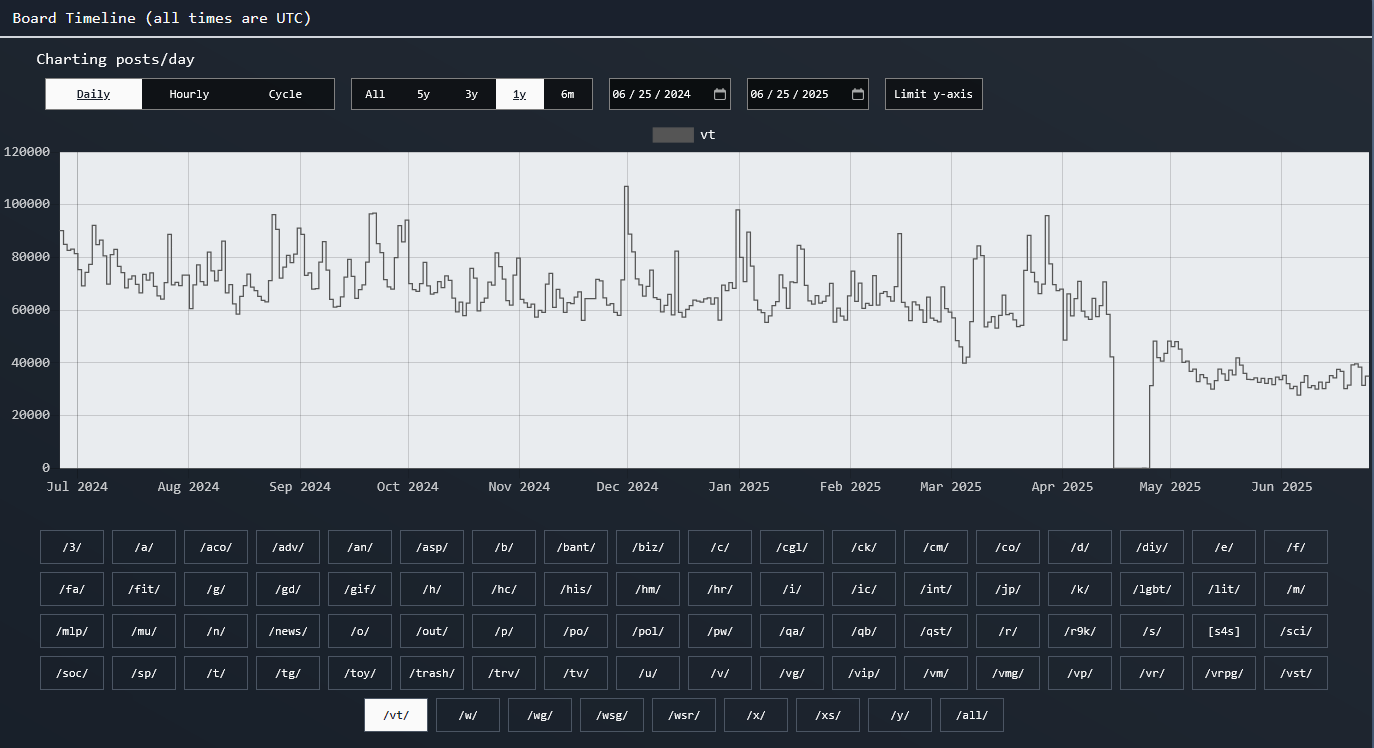Show the /lgbt/ board timeline
Screen dimensions: 1374x748
pyautogui.click(x=1152, y=589)
